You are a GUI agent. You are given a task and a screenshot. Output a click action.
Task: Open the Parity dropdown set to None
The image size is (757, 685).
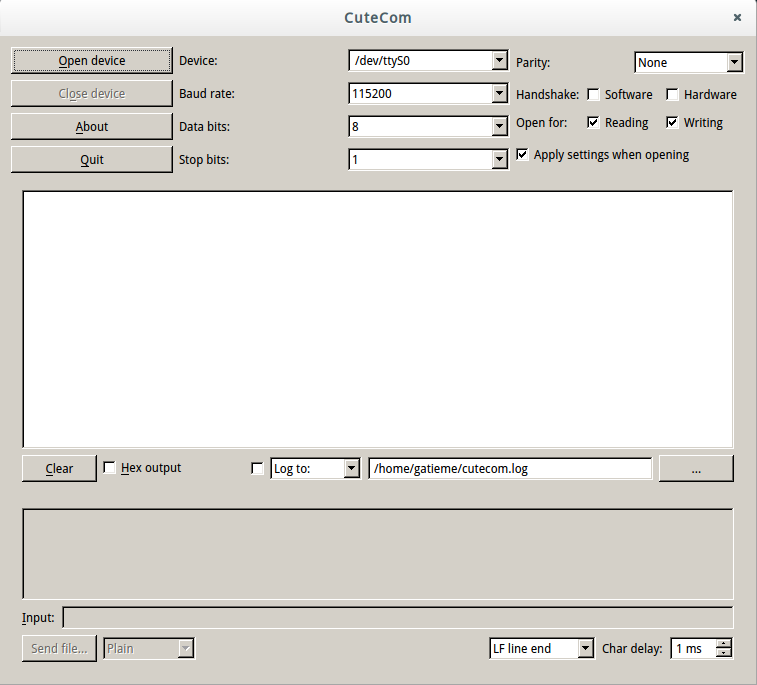pos(734,62)
